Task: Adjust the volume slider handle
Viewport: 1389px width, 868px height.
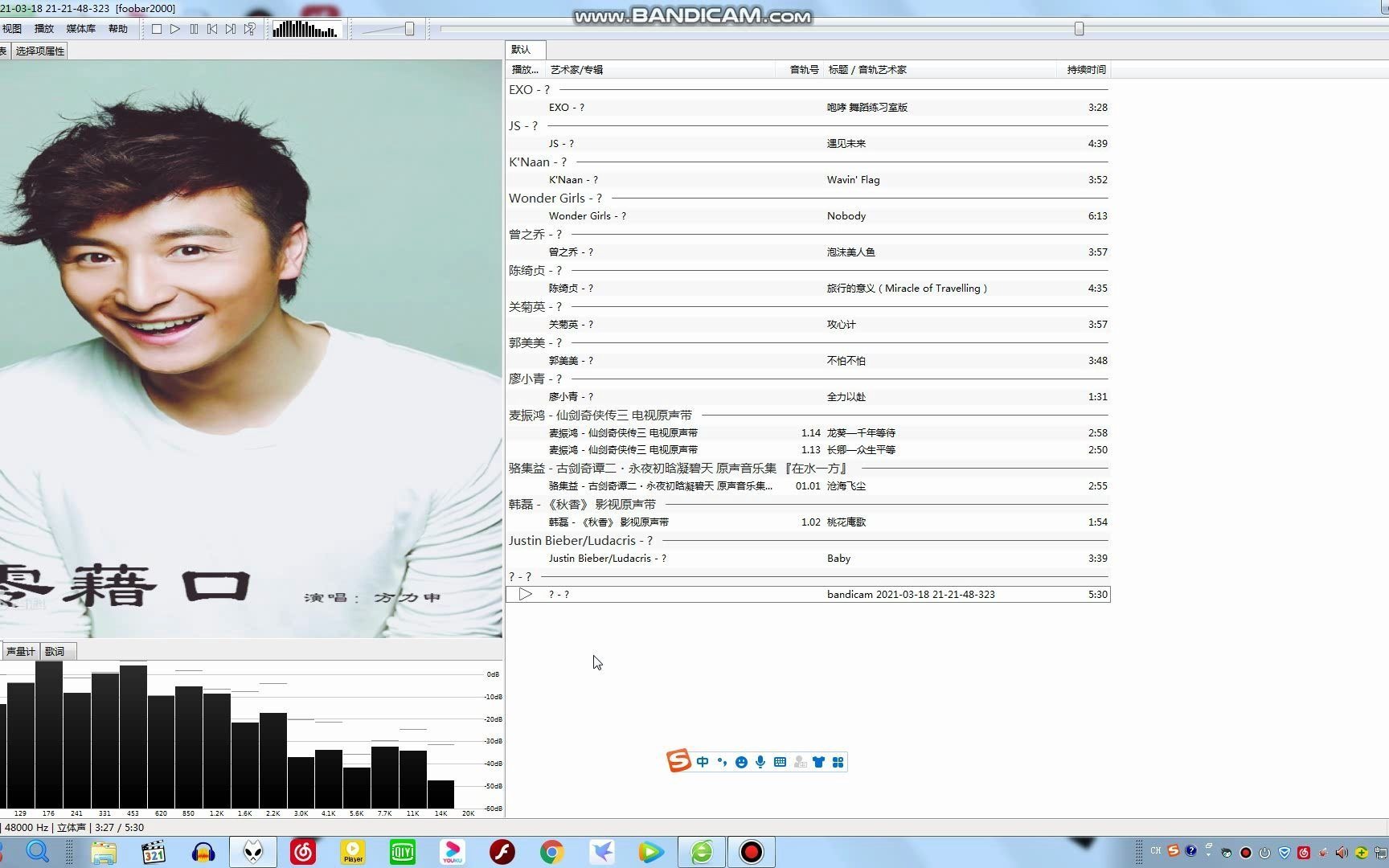Action: click(x=409, y=29)
